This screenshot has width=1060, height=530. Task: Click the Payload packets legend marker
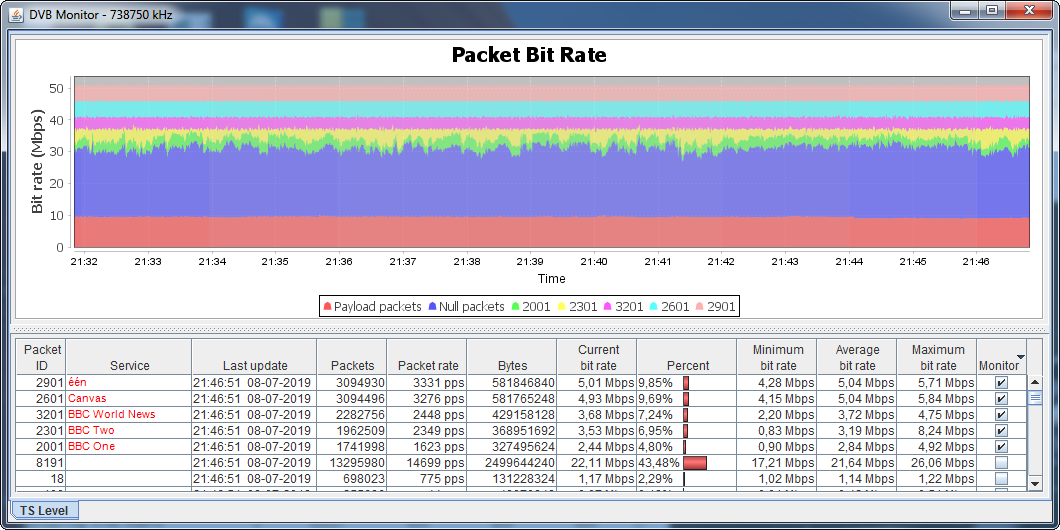(327, 307)
